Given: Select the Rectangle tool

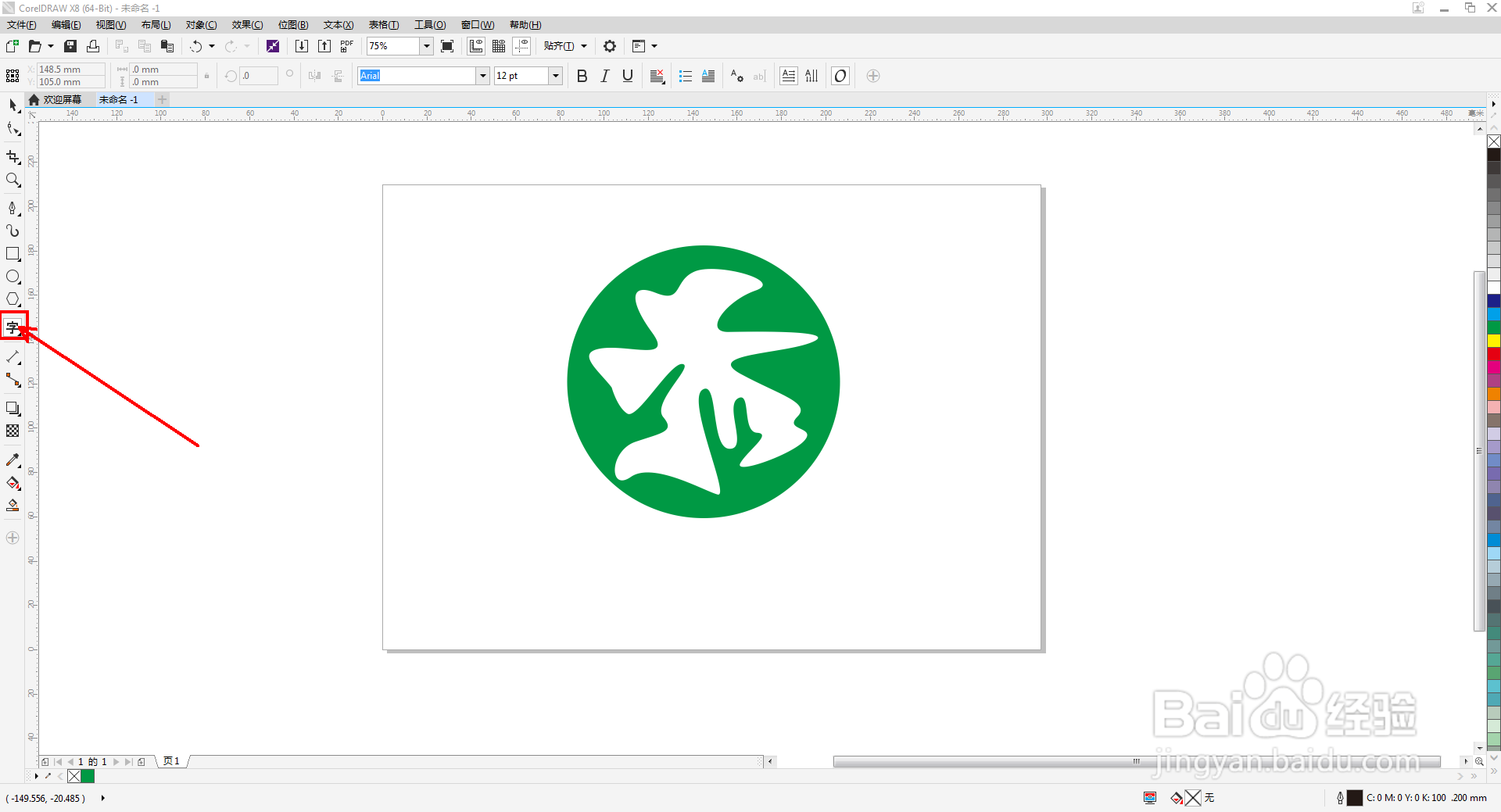Looking at the screenshot, I should [x=13, y=254].
